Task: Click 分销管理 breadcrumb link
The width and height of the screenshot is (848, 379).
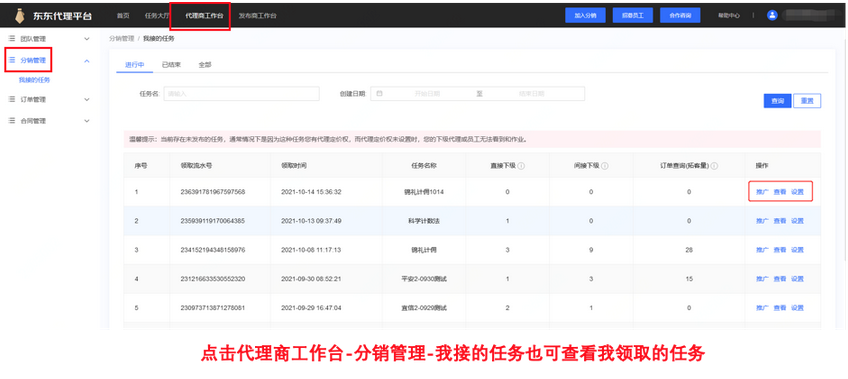Action: 122,39
